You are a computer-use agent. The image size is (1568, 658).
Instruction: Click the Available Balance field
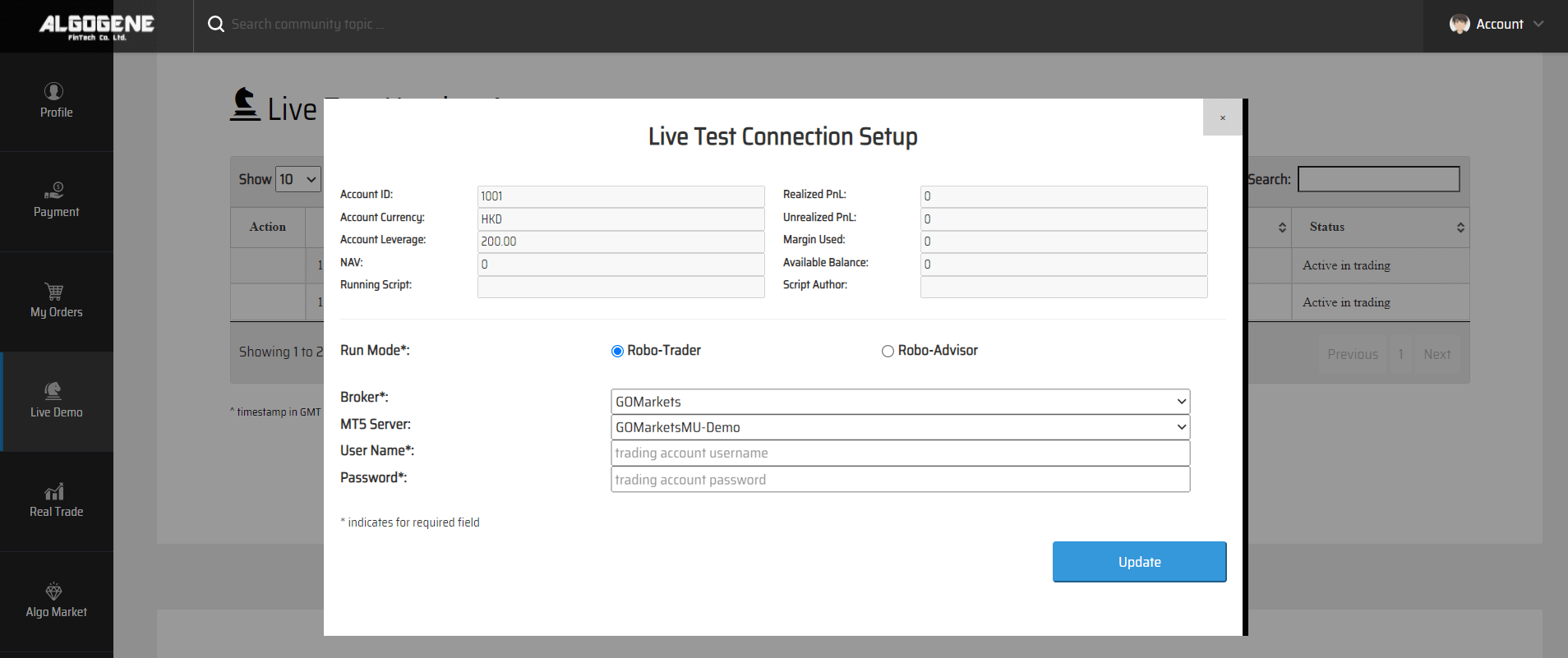(1064, 265)
